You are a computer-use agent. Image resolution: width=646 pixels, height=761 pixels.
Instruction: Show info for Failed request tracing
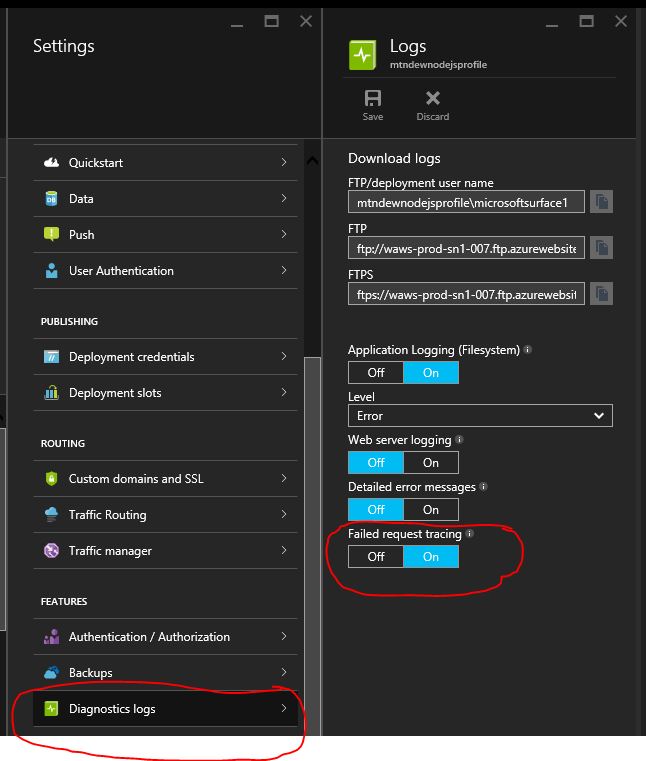pos(469,533)
